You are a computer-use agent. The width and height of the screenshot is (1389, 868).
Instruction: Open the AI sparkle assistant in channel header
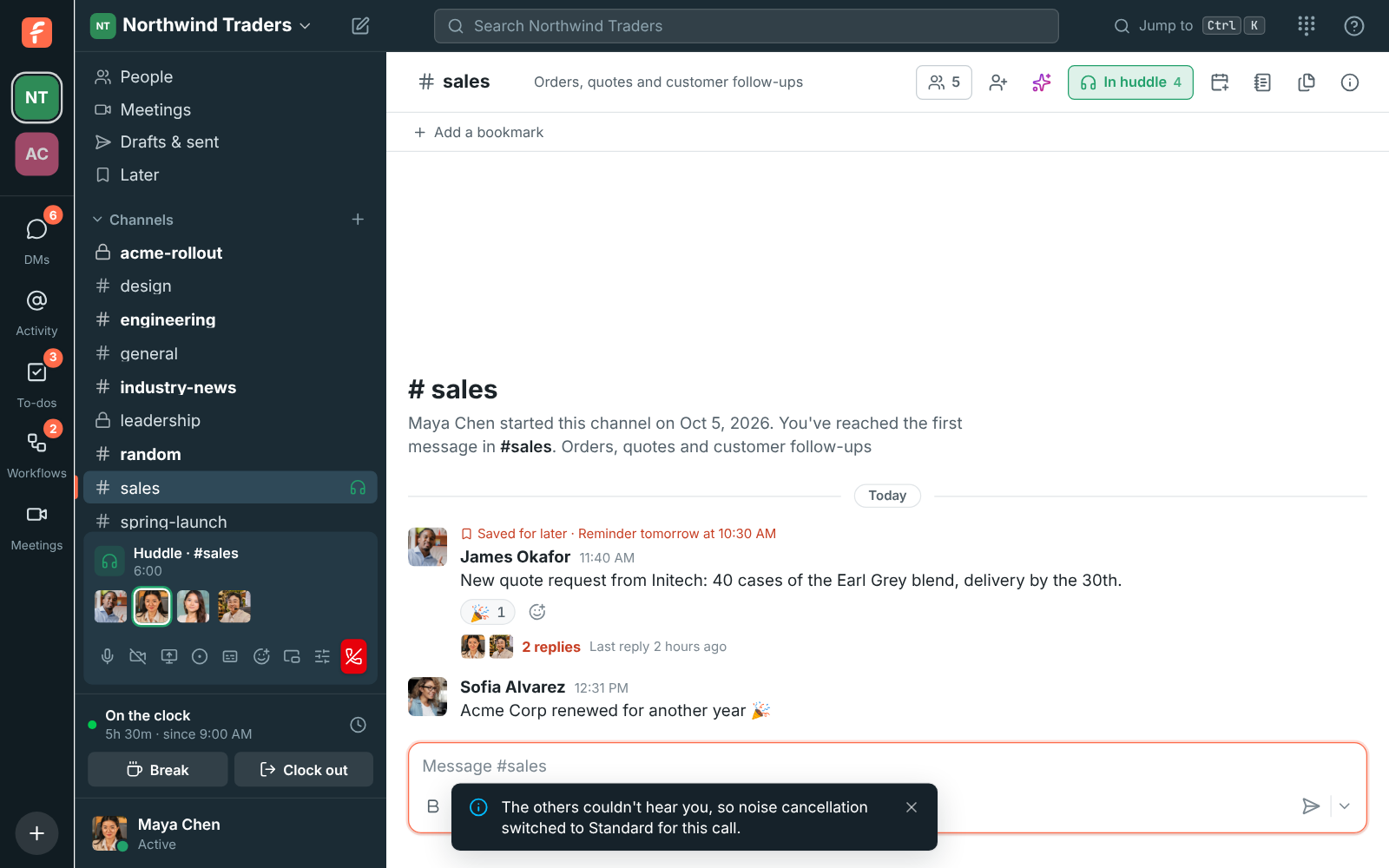coord(1042,82)
